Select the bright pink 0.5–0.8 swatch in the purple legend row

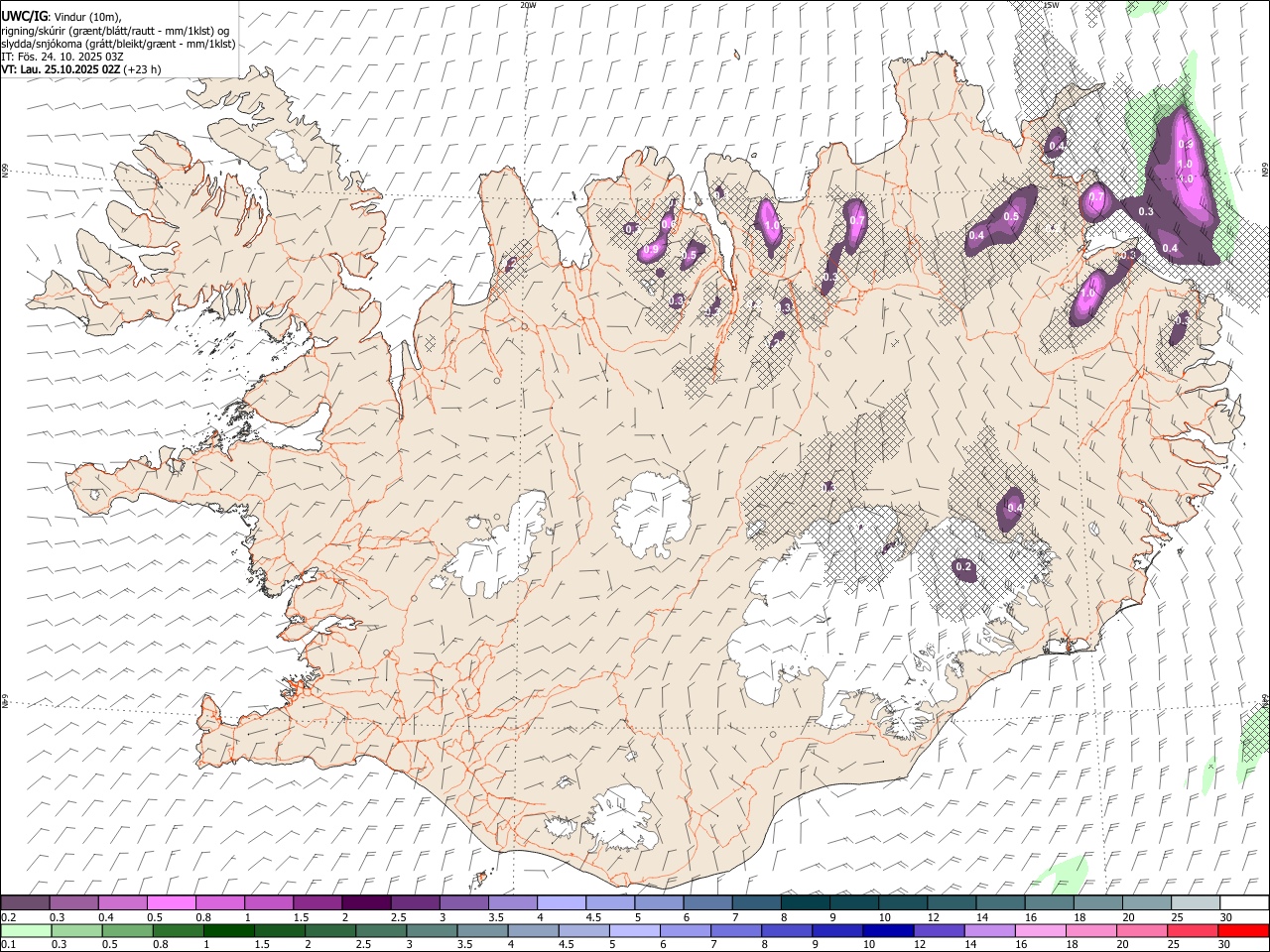click(x=172, y=903)
